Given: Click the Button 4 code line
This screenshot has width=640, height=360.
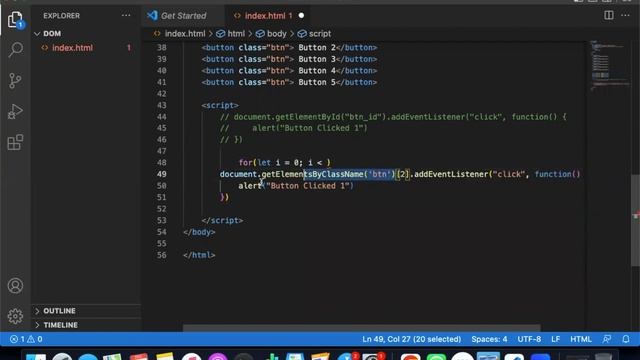Looking at the screenshot, I should point(289,71).
